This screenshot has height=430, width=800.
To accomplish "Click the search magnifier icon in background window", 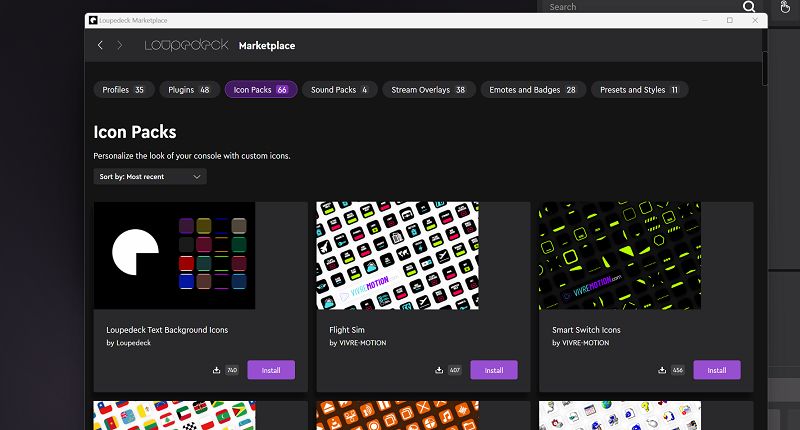I will (x=748, y=7).
